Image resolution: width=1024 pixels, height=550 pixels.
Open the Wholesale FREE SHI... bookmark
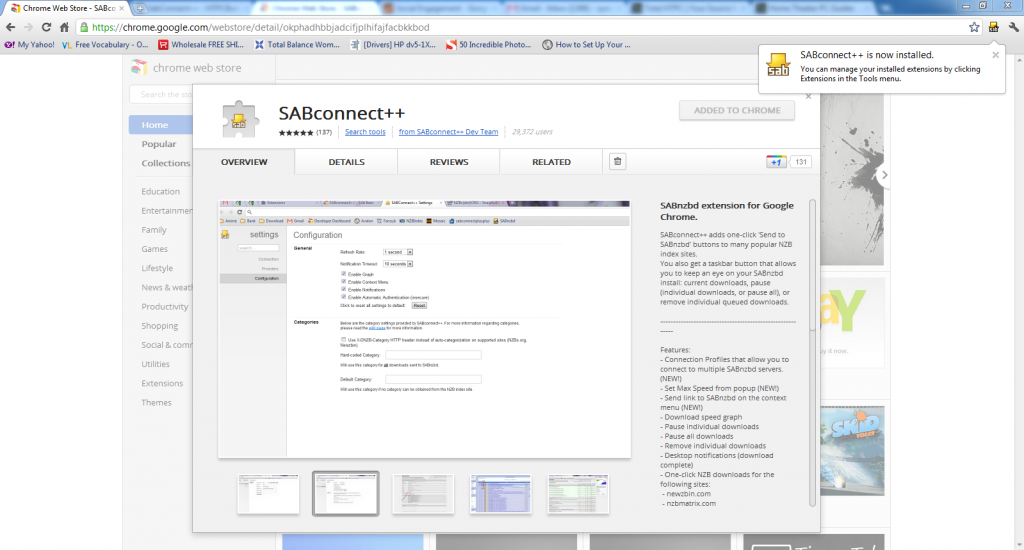pyautogui.click(x=200, y=45)
